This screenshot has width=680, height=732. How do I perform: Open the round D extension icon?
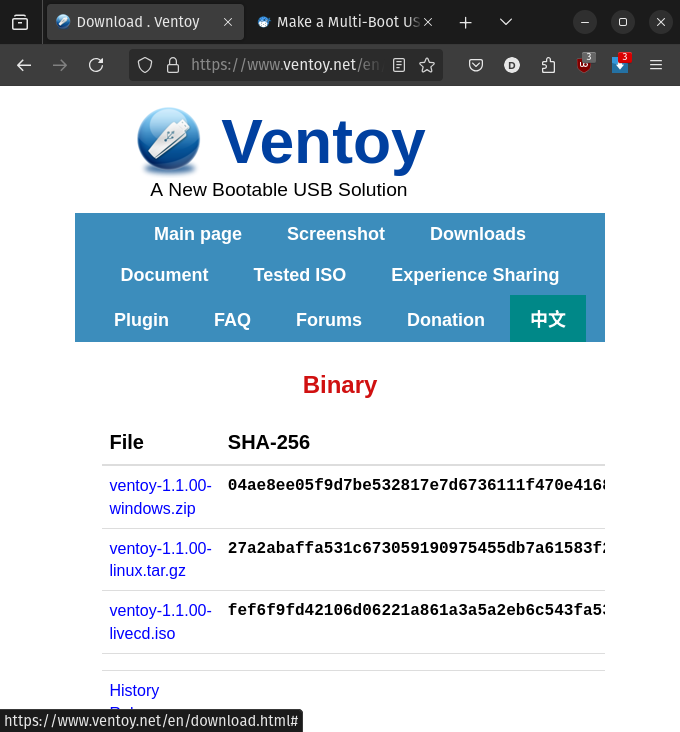[512, 65]
